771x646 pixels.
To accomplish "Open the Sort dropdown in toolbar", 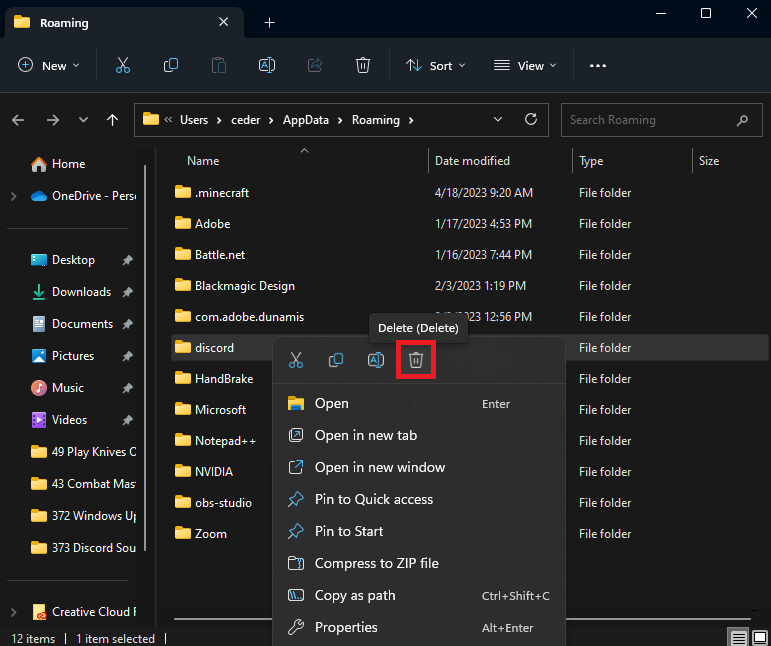I will pyautogui.click(x=435, y=66).
